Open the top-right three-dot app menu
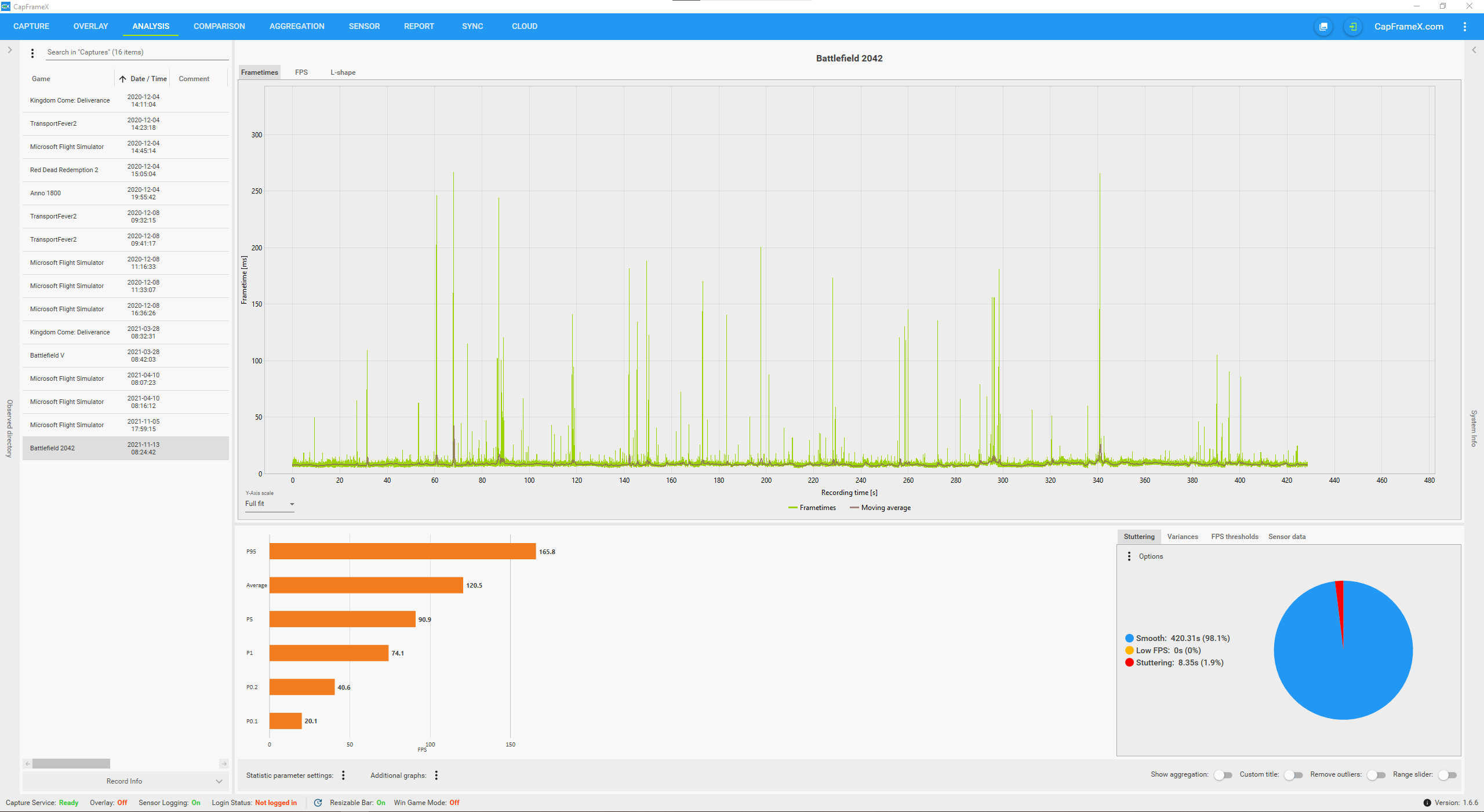This screenshot has height=812, width=1484. point(1465,27)
